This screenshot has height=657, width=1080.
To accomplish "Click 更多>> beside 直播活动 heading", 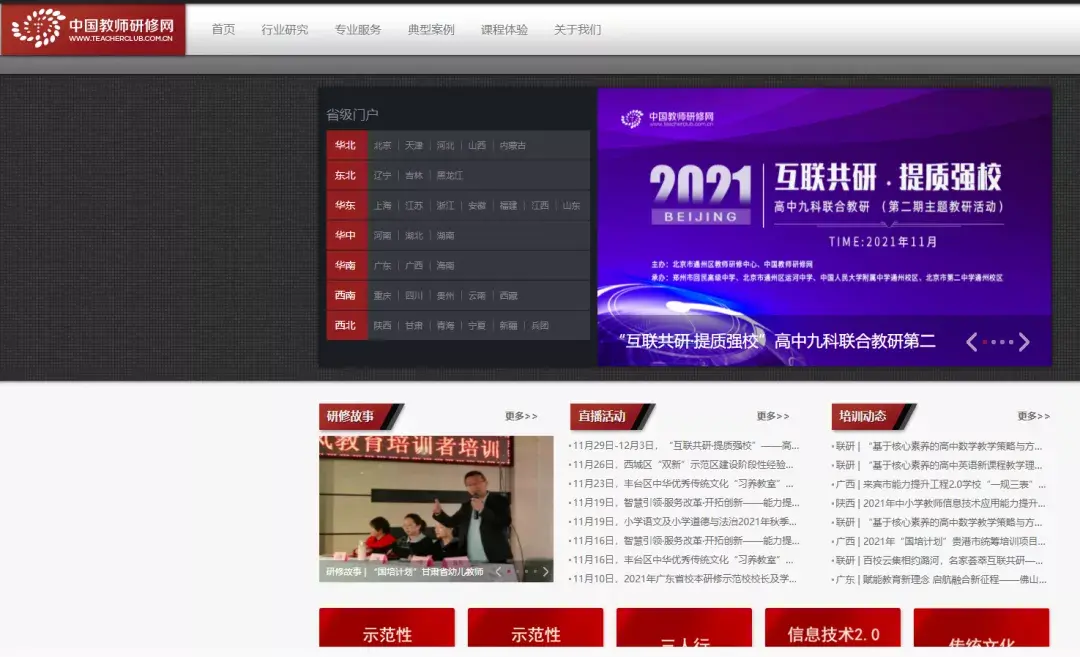I will coord(773,416).
